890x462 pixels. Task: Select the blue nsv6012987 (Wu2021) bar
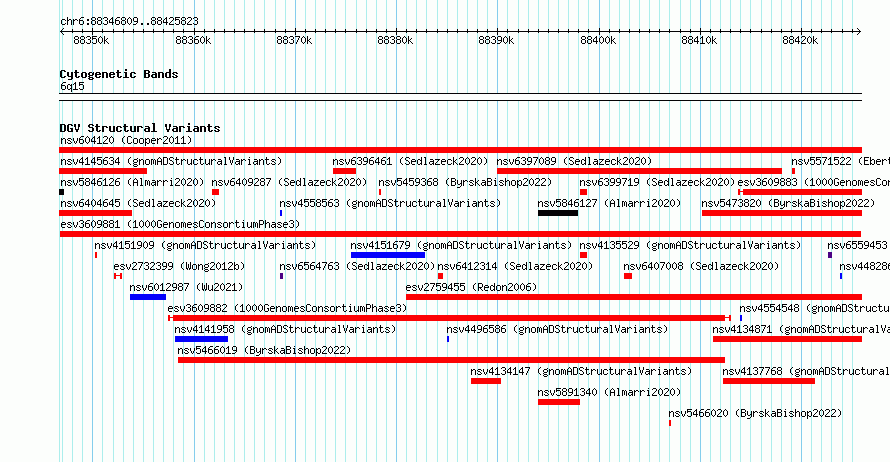[148, 297]
